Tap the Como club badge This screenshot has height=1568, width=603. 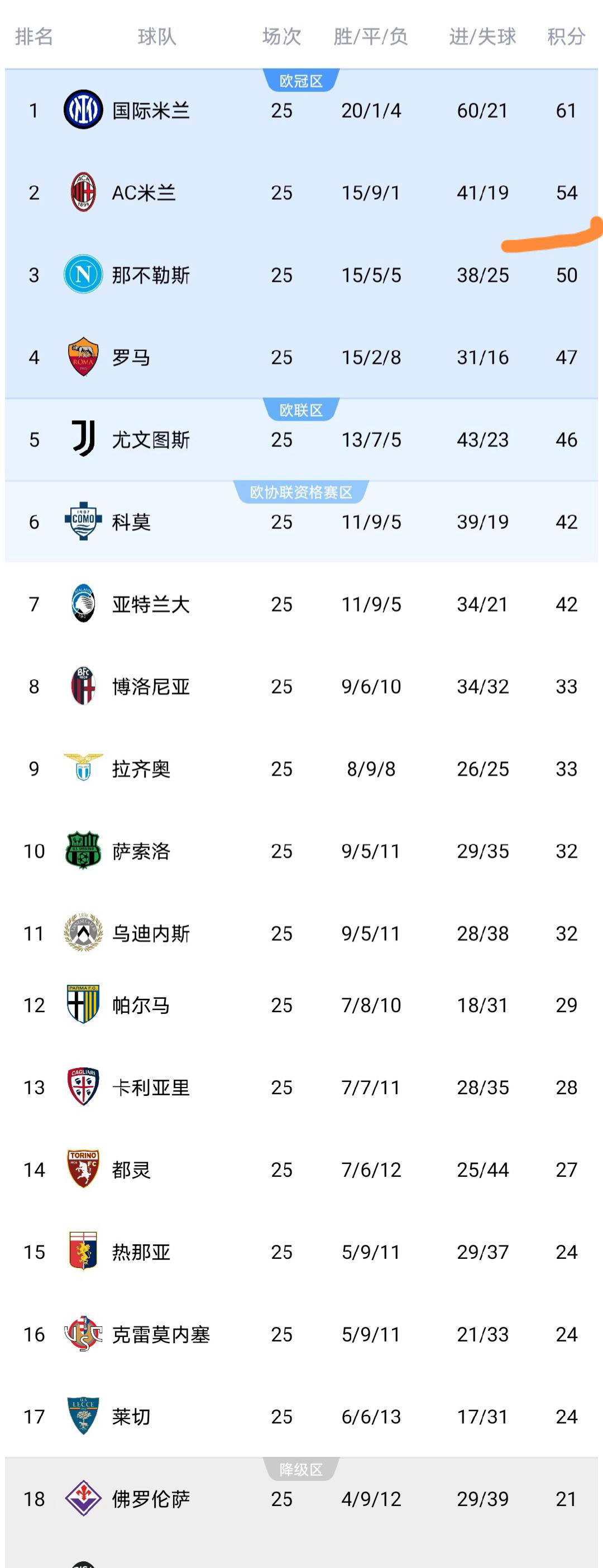pos(83,521)
